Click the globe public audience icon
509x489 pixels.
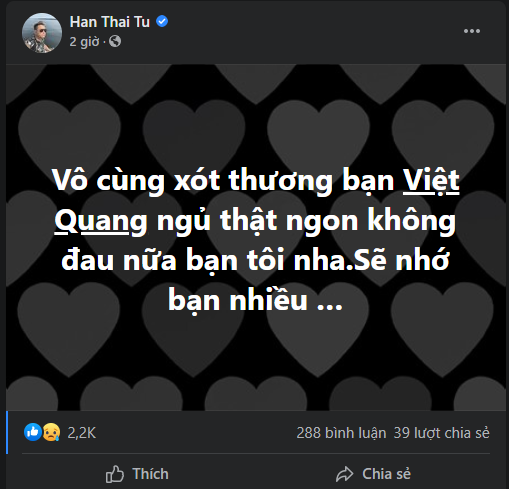(115, 42)
